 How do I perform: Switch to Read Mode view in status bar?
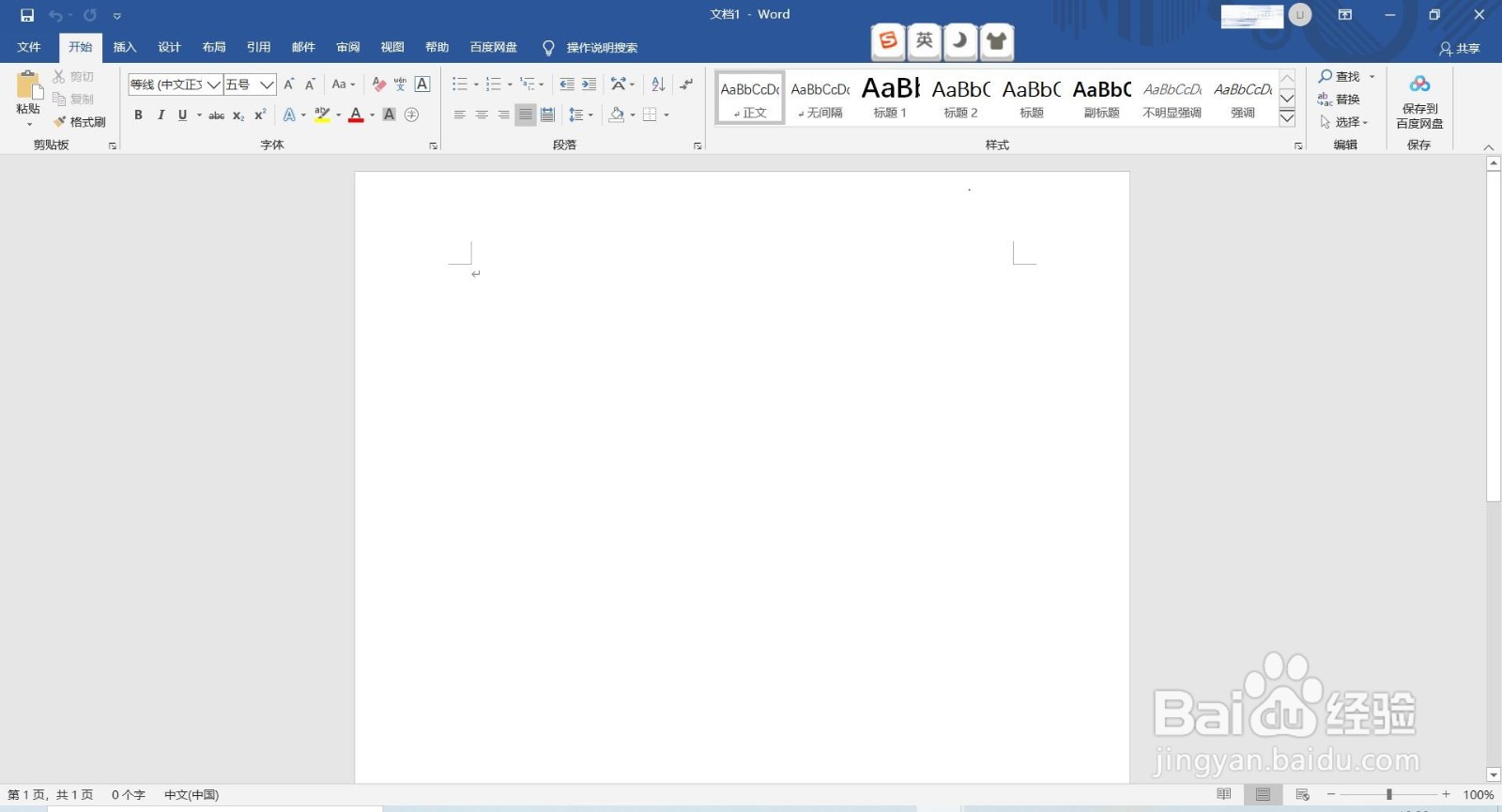pos(1223,795)
